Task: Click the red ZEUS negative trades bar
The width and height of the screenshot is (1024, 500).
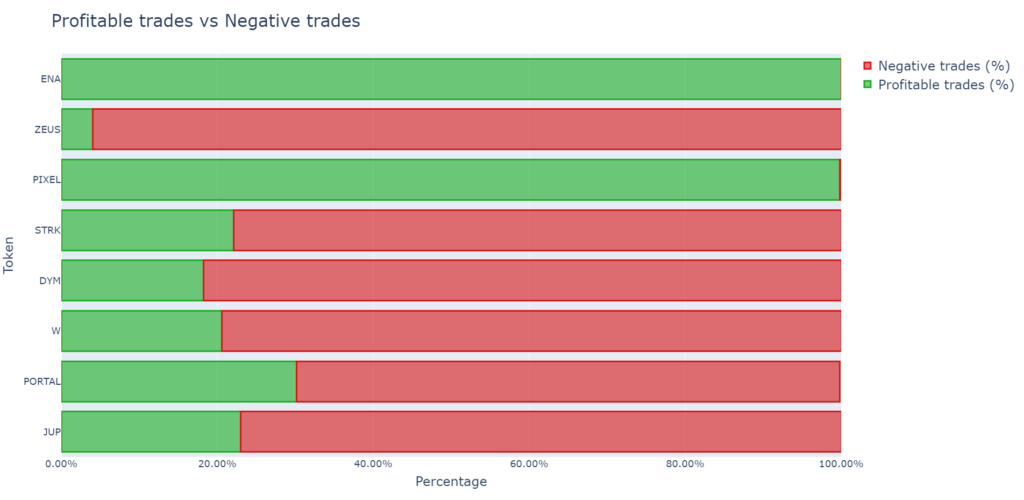Action: point(466,129)
